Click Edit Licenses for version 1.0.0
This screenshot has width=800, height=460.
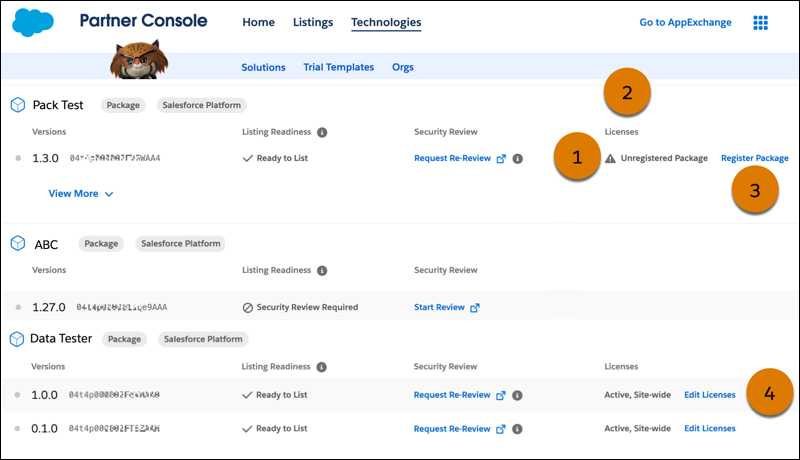coord(710,395)
